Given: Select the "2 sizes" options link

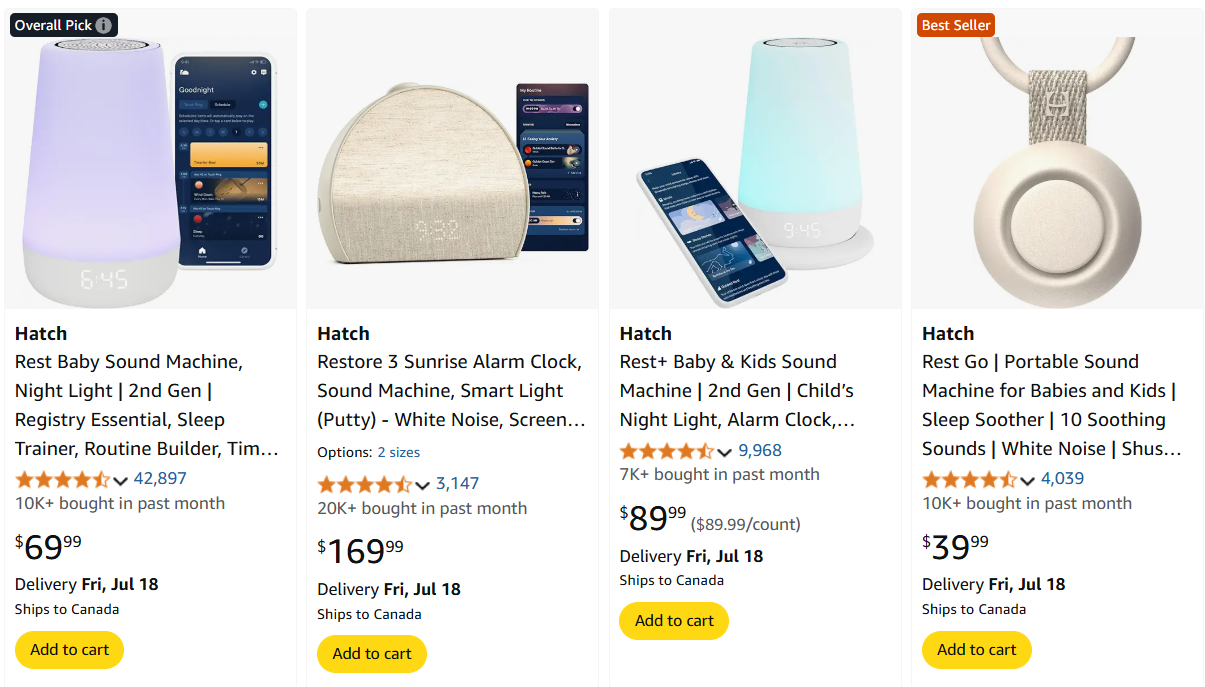Looking at the screenshot, I should (x=399, y=452).
